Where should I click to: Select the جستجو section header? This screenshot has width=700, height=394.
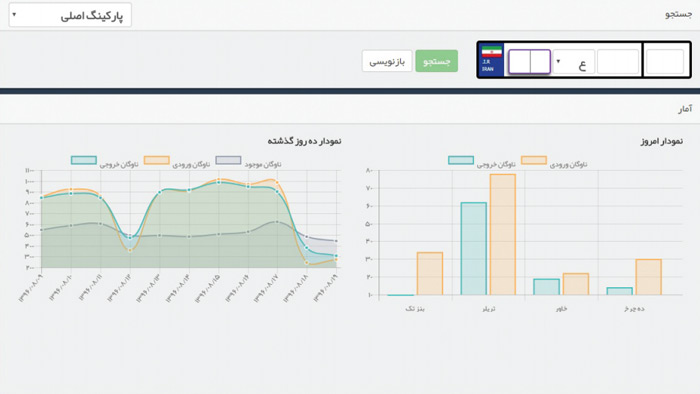[x=679, y=14]
